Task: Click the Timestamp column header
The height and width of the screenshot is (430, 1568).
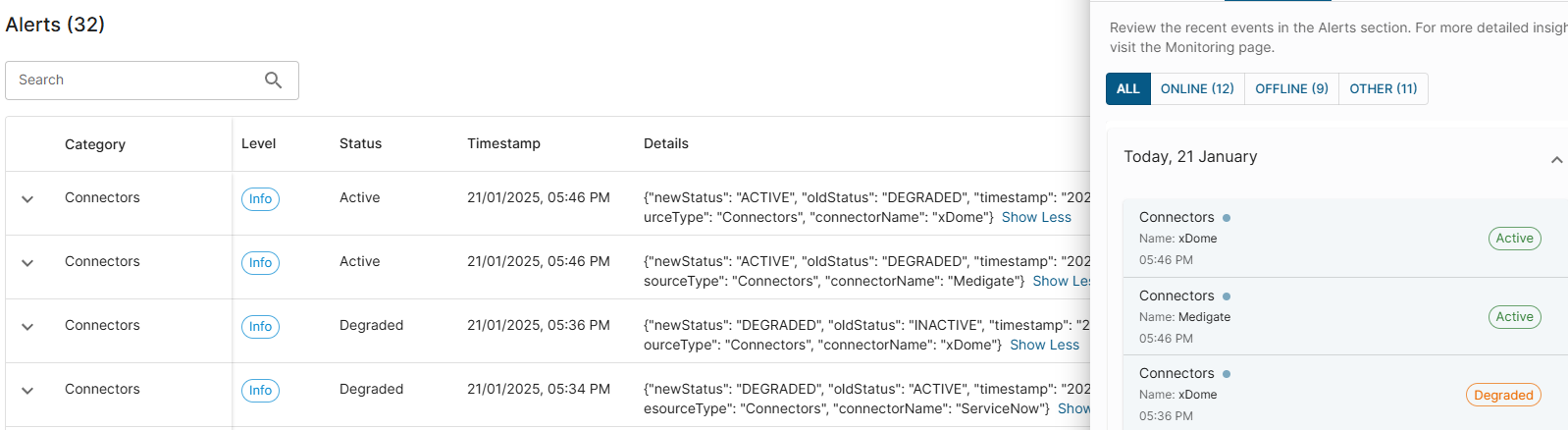Action: 503,144
